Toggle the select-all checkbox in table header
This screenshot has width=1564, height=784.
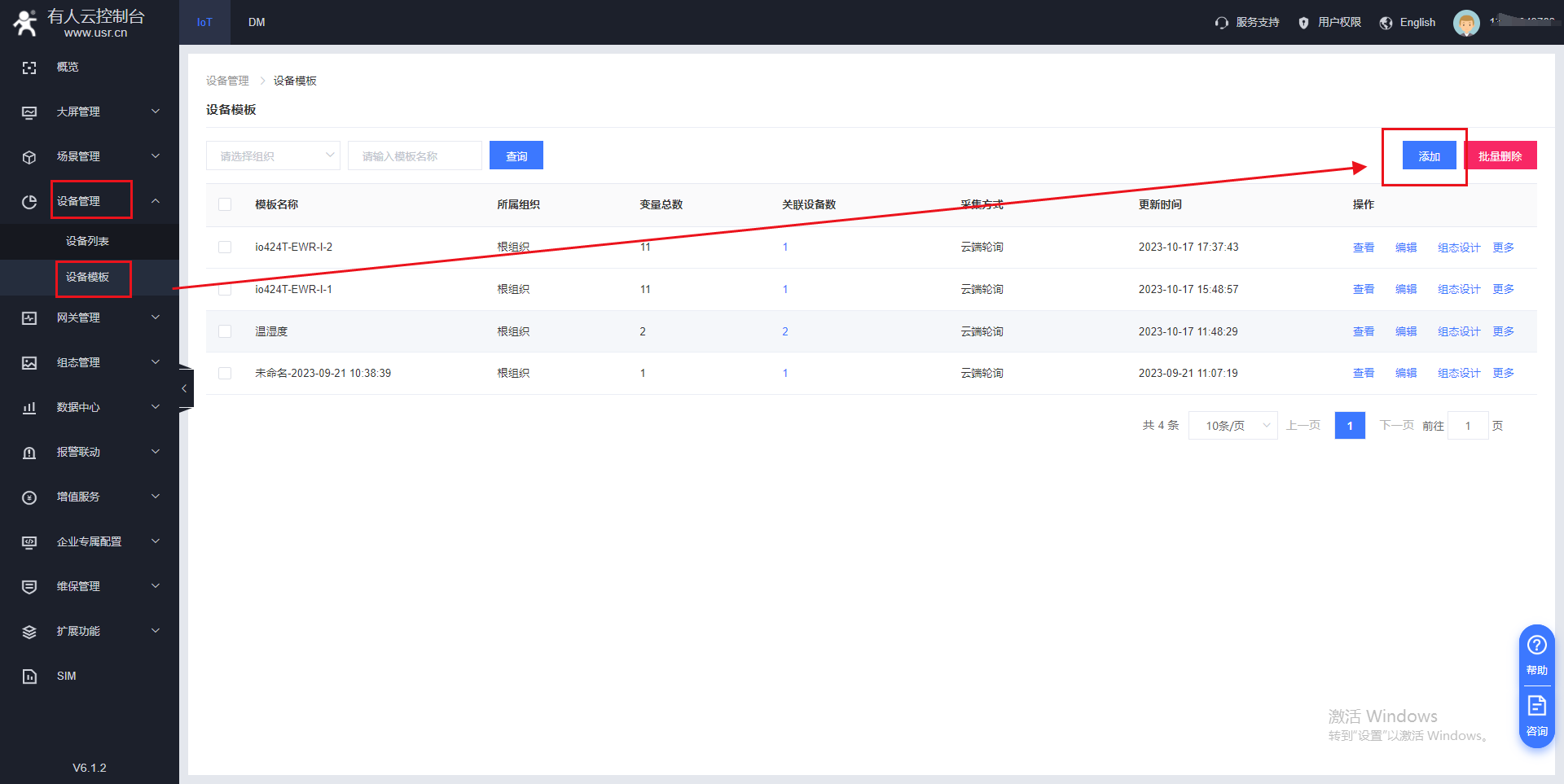tap(225, 204)
